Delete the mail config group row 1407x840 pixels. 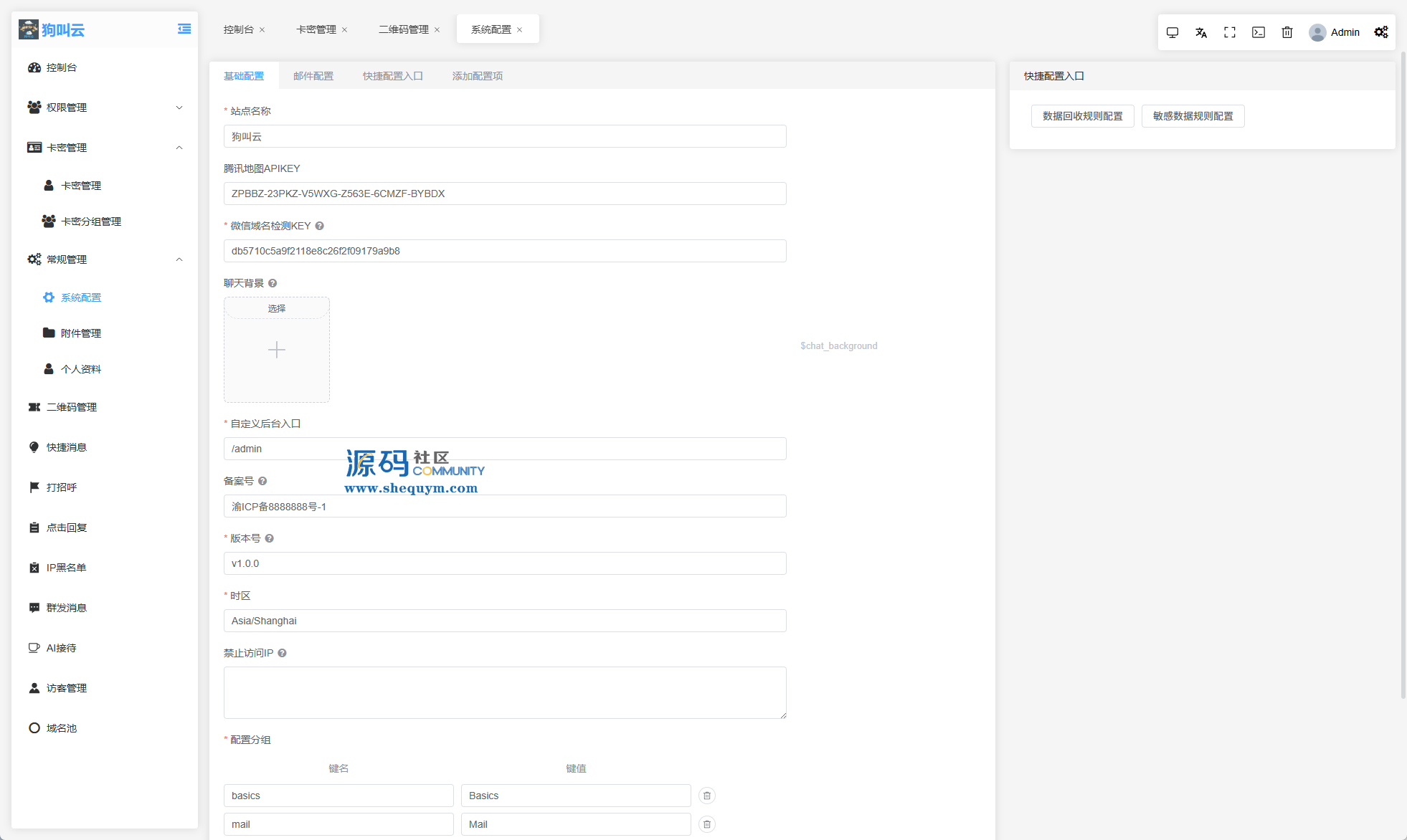coord(707,824)
